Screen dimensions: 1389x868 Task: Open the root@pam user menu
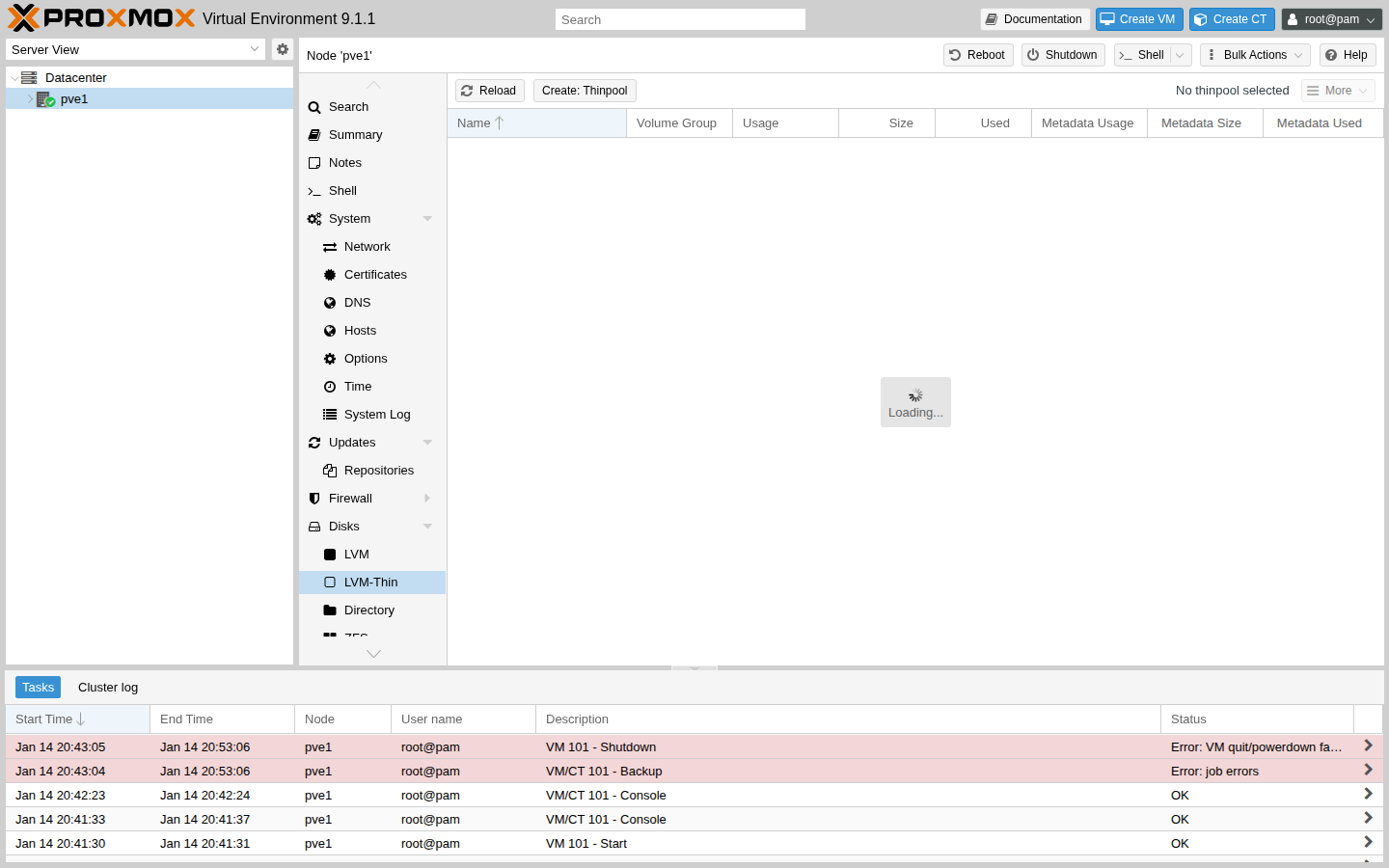click(x=1331, y=18)
